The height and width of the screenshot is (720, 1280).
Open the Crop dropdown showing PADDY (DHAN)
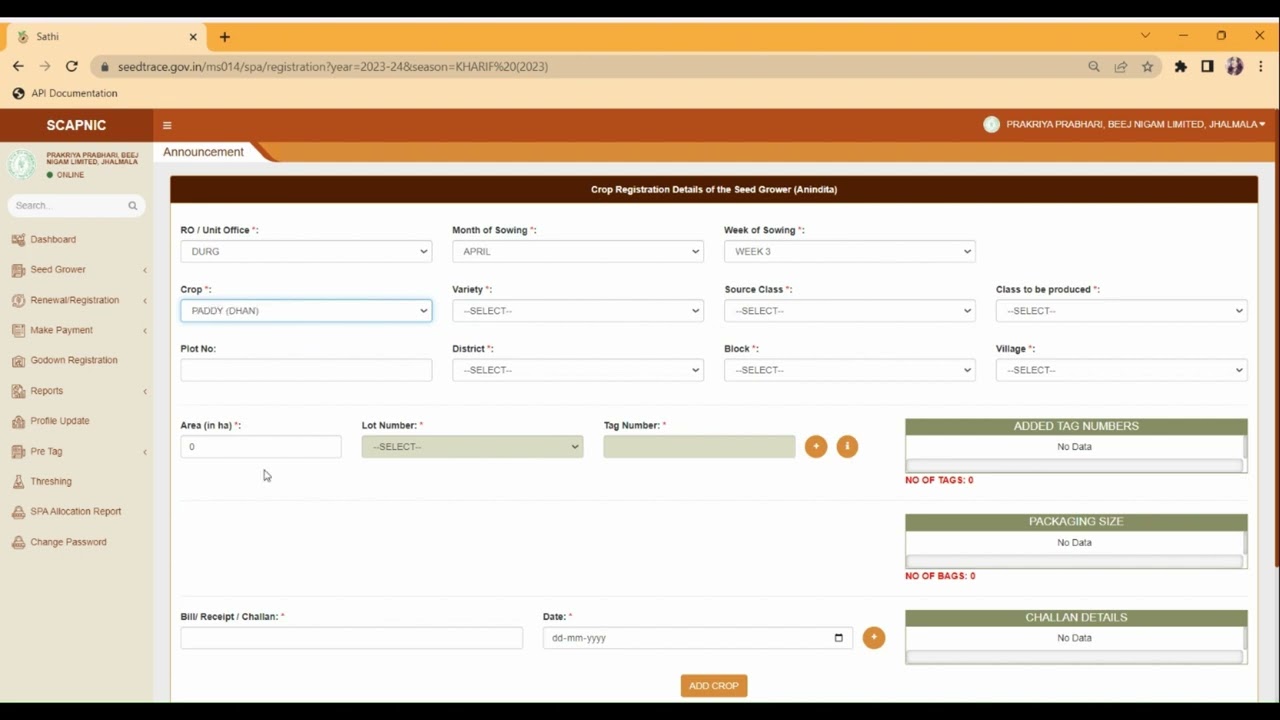coord(306,310)
